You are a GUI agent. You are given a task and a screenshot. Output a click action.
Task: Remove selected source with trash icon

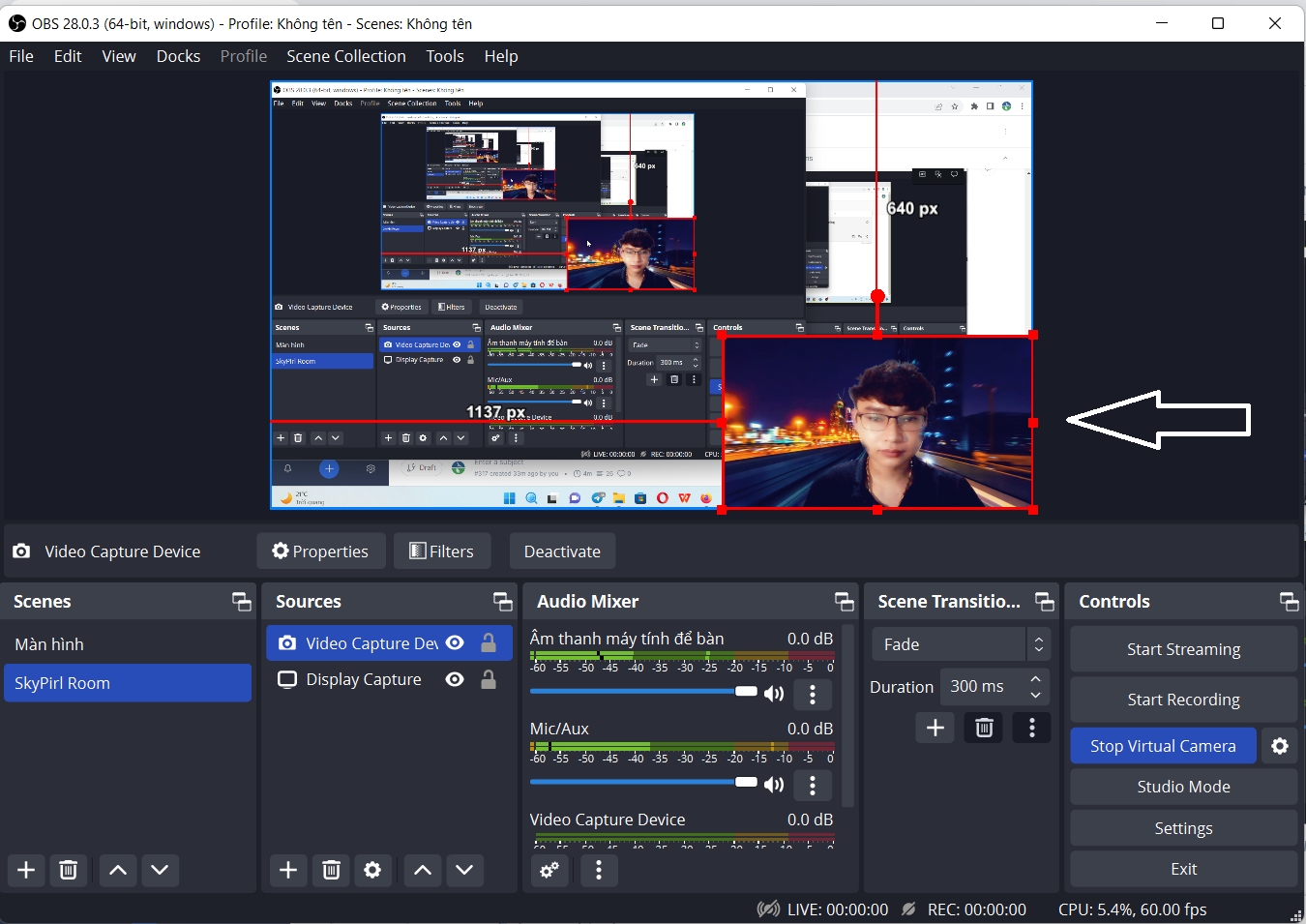331,870
